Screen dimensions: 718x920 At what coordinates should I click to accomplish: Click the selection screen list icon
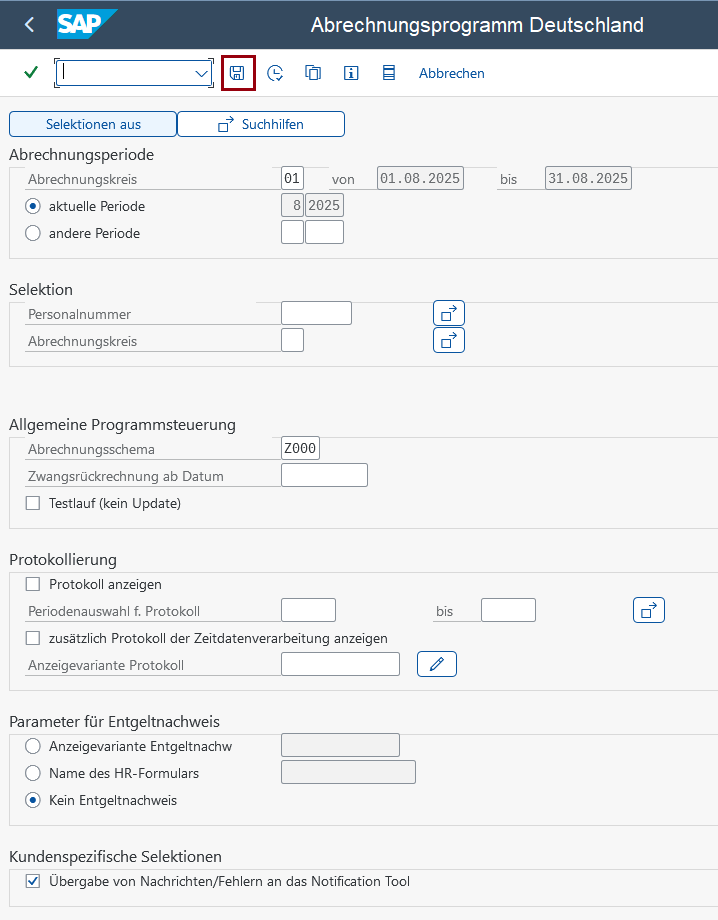coord(388,73)
